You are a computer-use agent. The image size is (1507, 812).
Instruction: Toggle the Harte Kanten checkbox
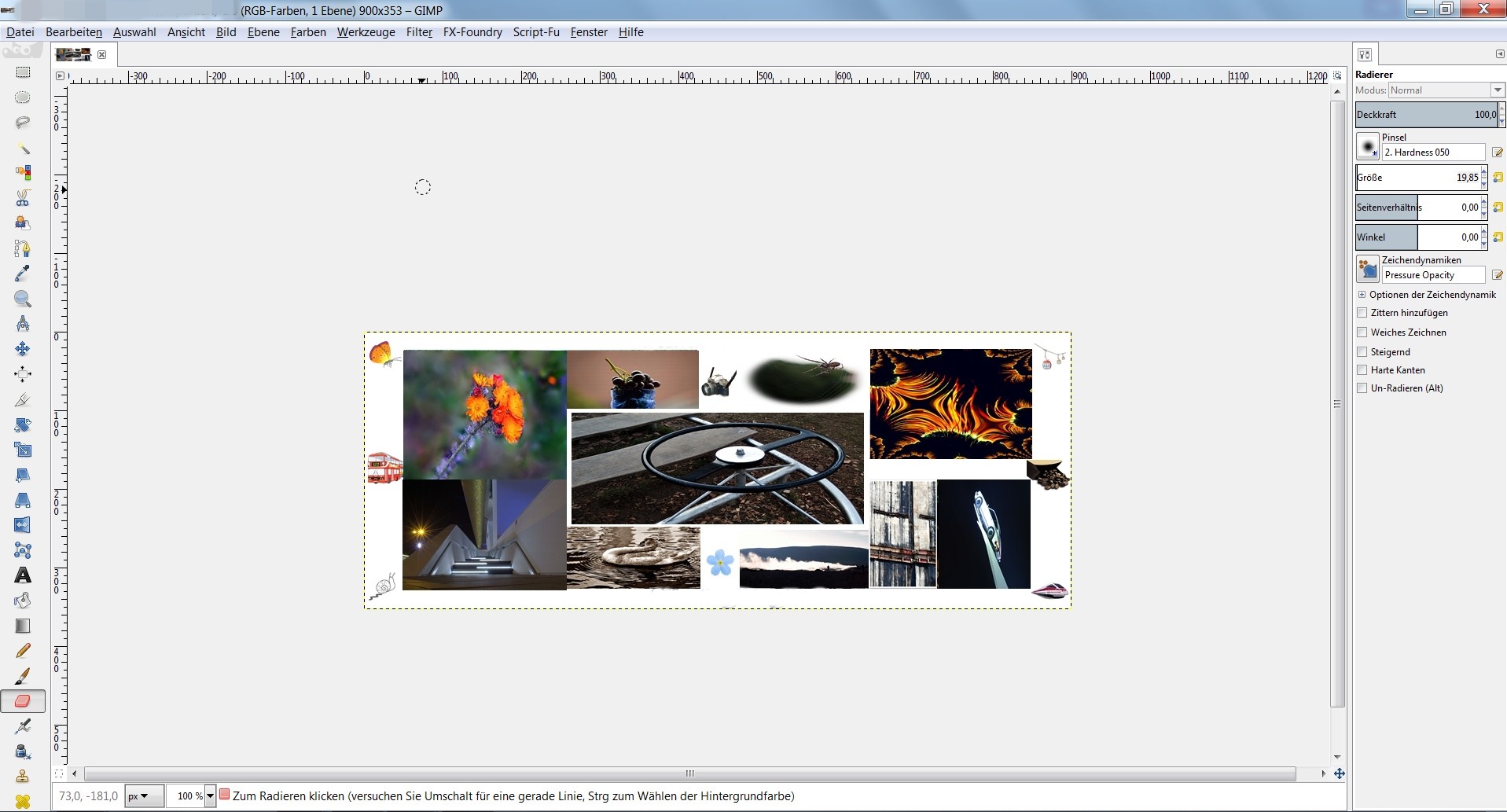1362,370
